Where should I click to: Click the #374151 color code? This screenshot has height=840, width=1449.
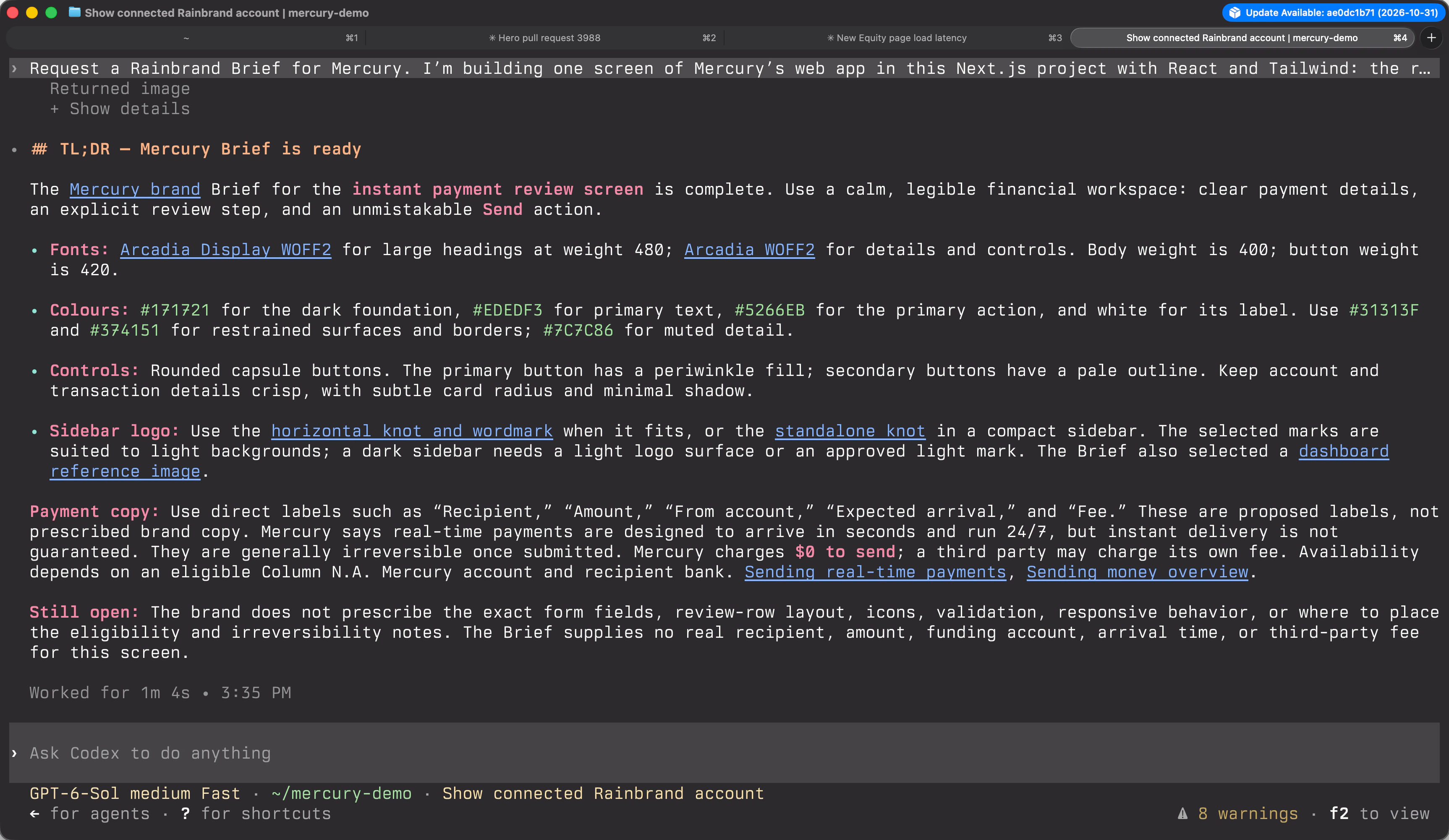coord(124,330)
